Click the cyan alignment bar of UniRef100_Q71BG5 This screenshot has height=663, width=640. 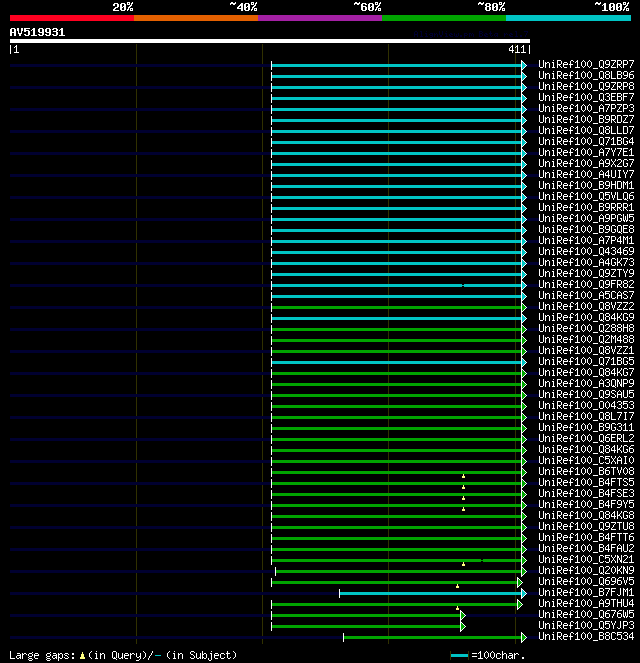click(397, 362)
